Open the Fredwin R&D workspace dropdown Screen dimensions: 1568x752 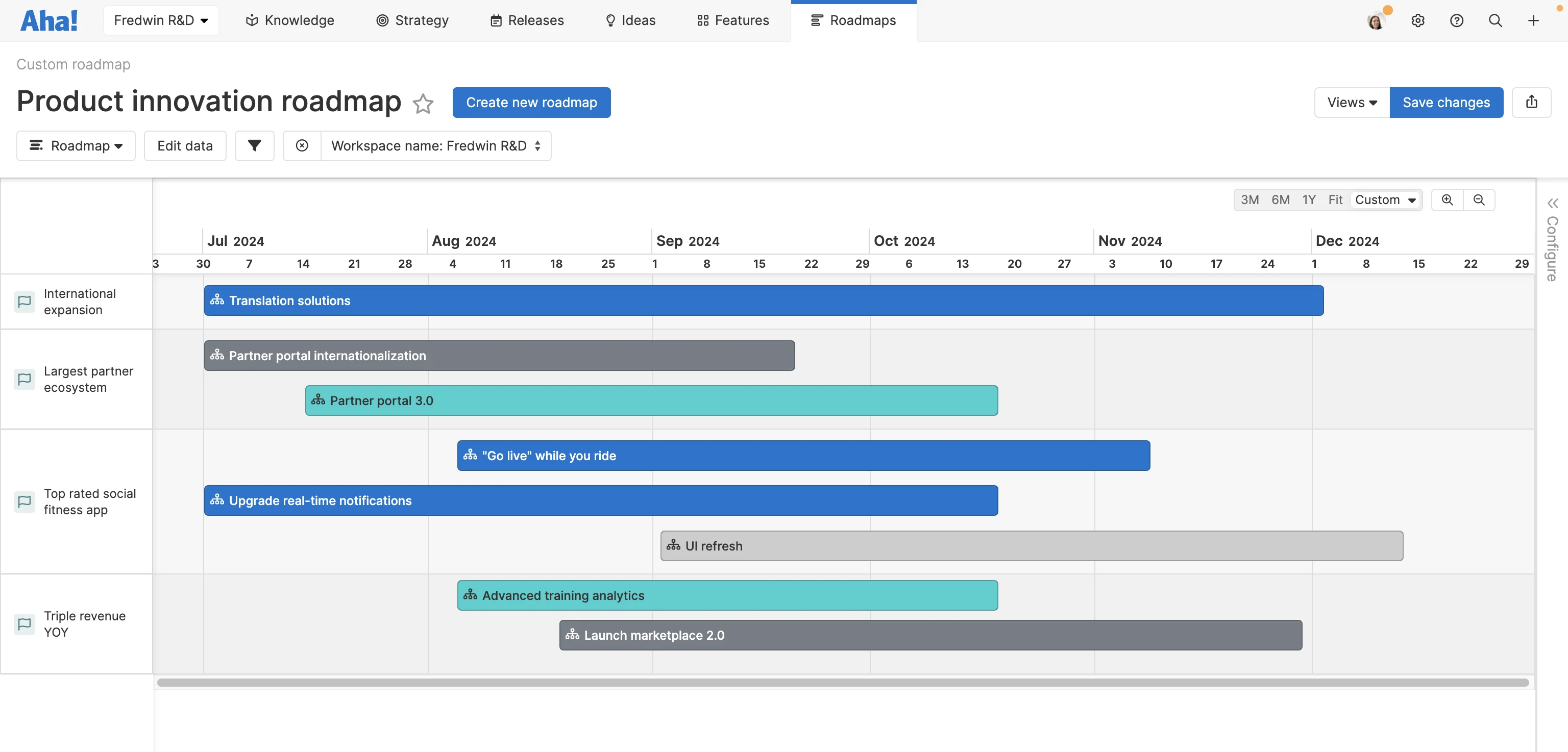(161, 21)
